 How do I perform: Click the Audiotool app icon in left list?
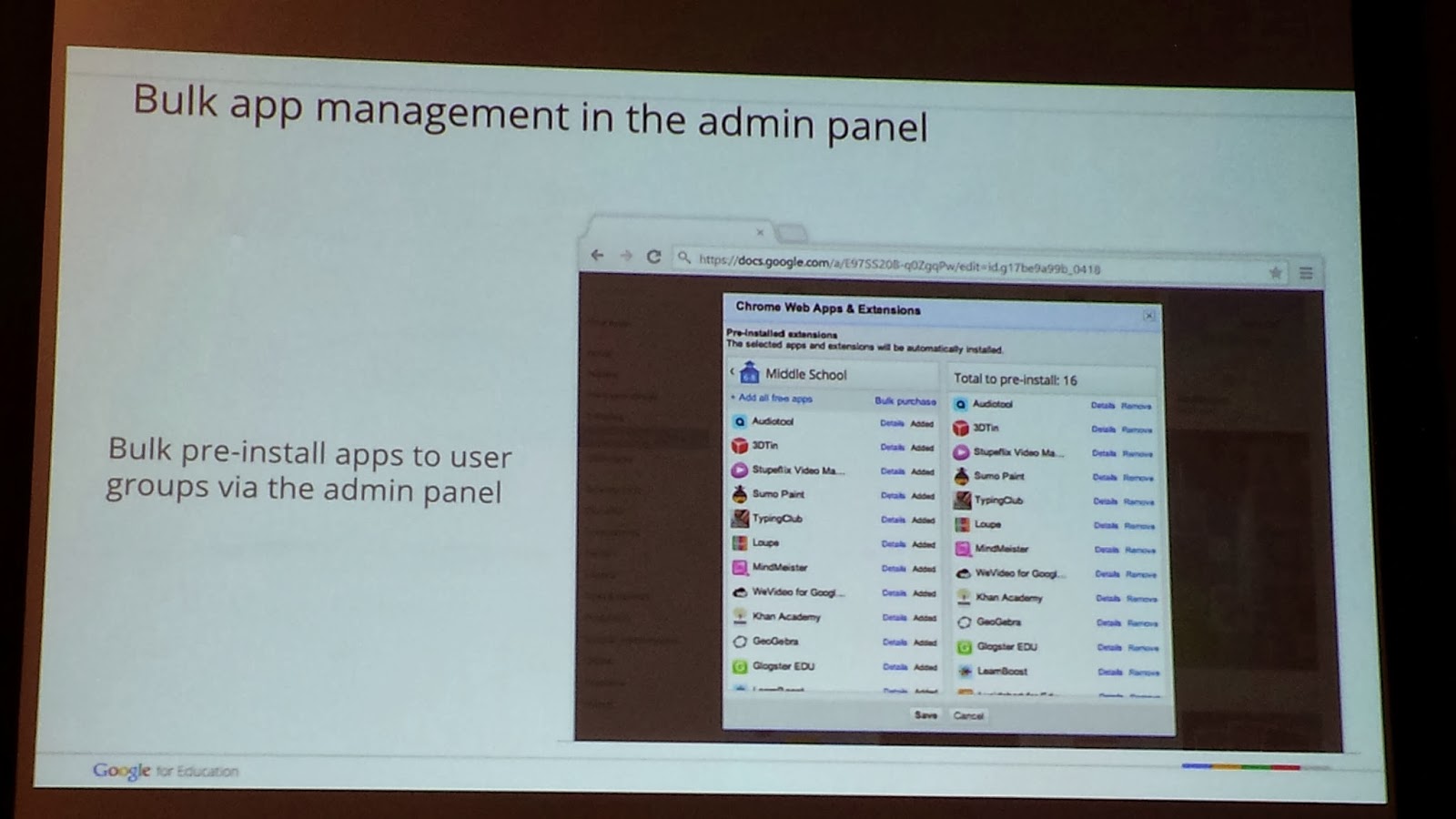click(740, 421)
